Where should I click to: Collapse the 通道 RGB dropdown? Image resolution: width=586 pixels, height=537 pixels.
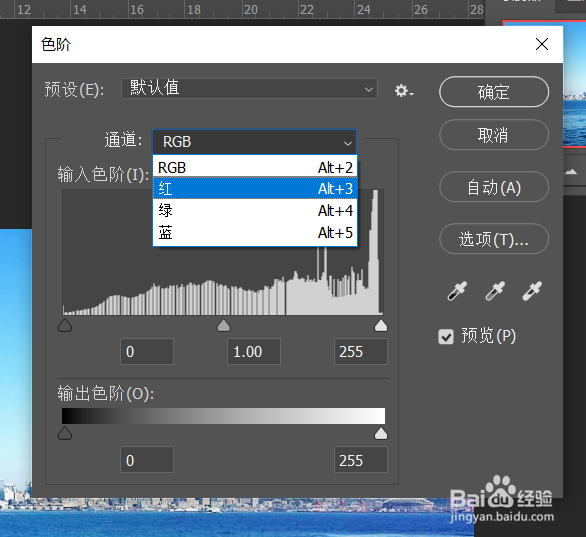click(255, 142)
